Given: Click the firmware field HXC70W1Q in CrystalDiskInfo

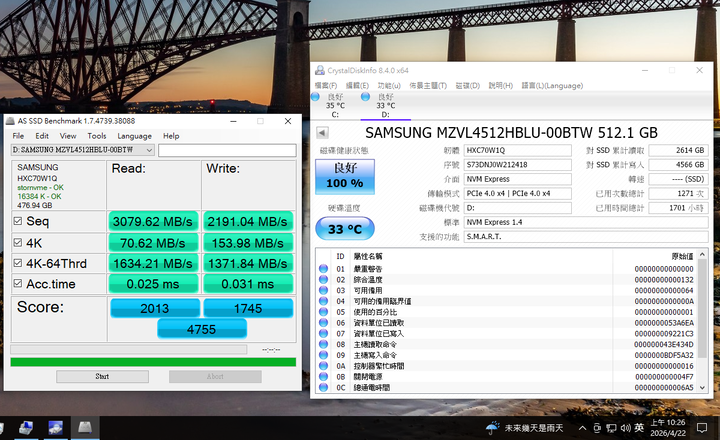Looking at the screenshot, I should pos(518,150).
